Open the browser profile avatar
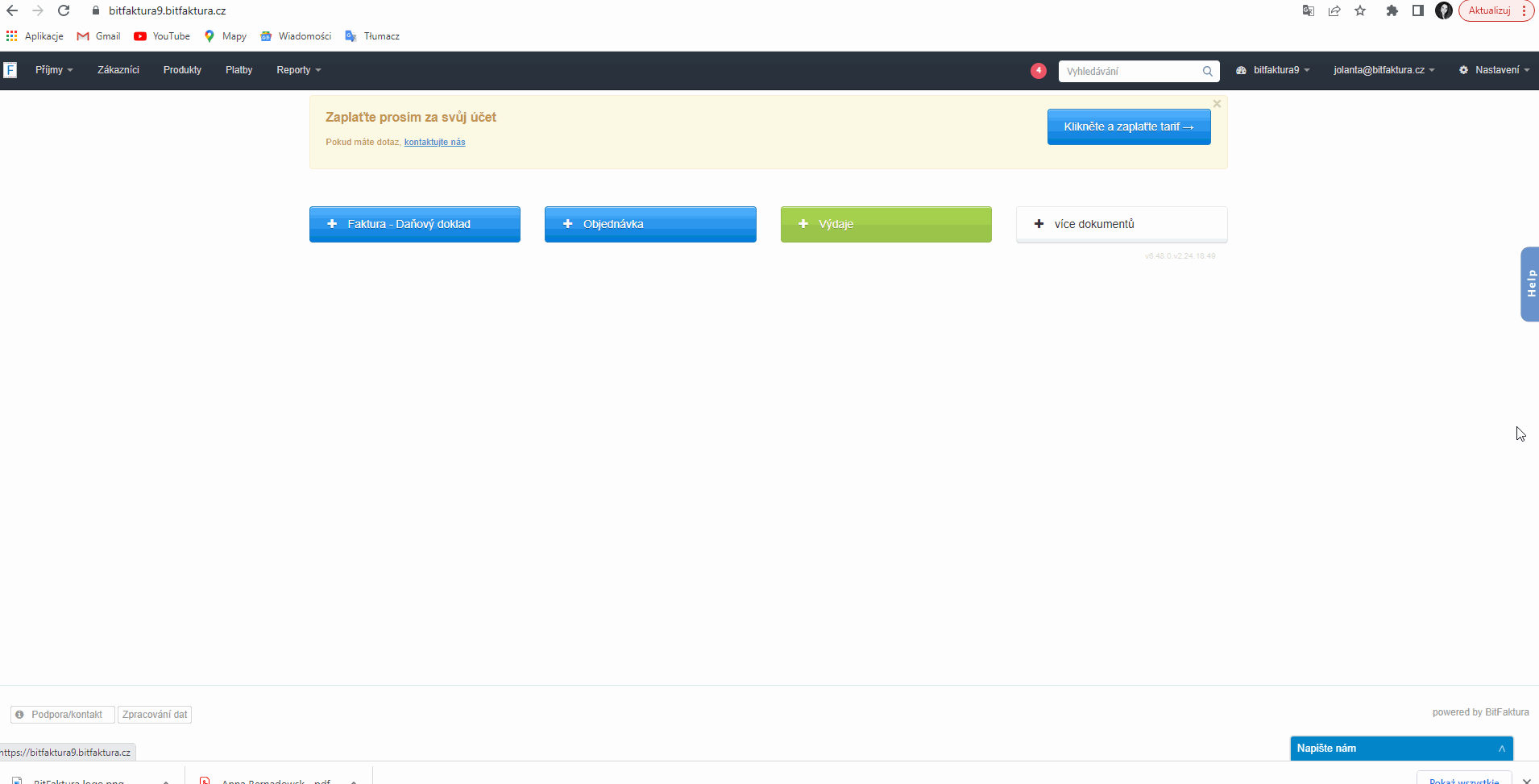The width and height of the screenshot is (1539, 784). click(x=1444, y=10)
